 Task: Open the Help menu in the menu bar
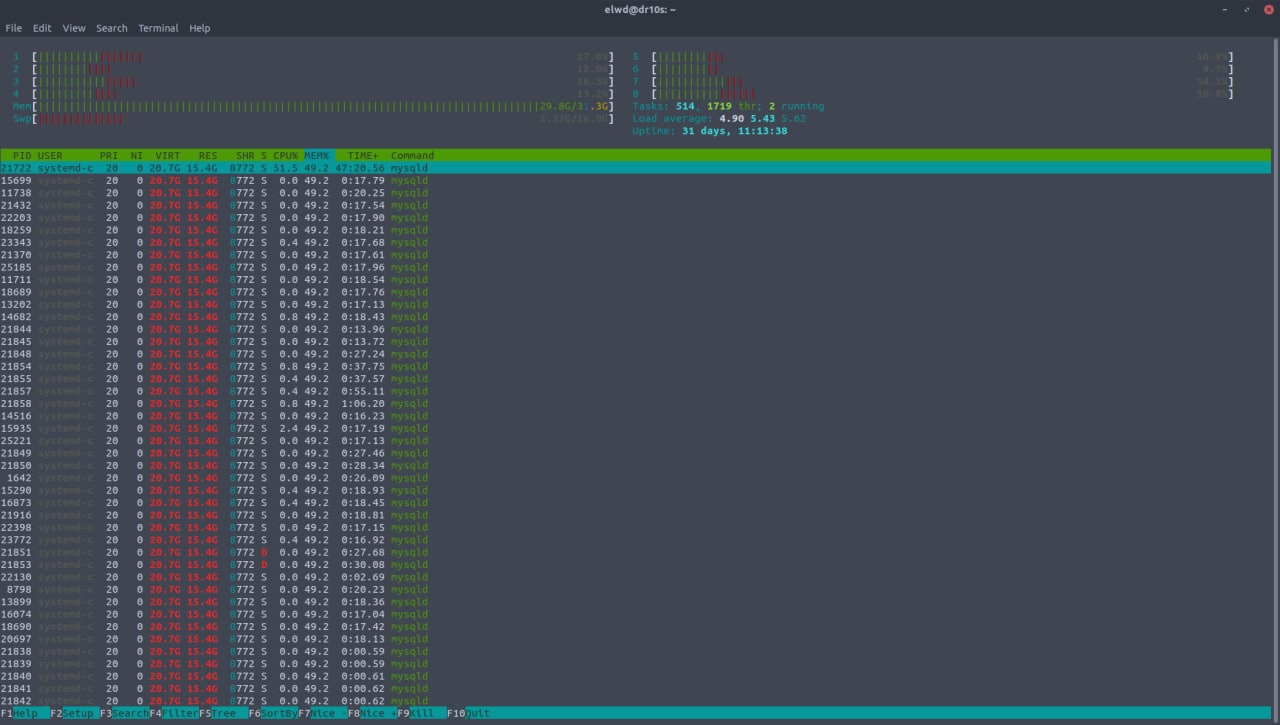(x=200, y=28)
